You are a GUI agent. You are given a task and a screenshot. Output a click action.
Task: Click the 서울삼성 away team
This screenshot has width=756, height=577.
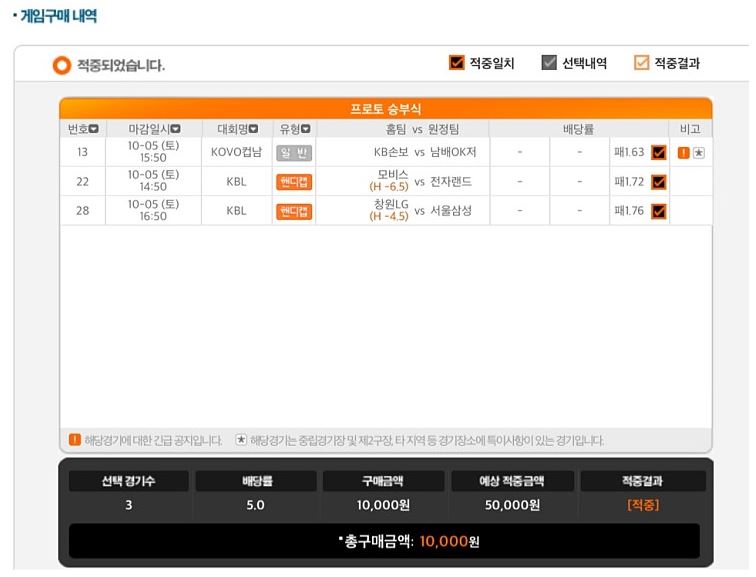[451, 211]
